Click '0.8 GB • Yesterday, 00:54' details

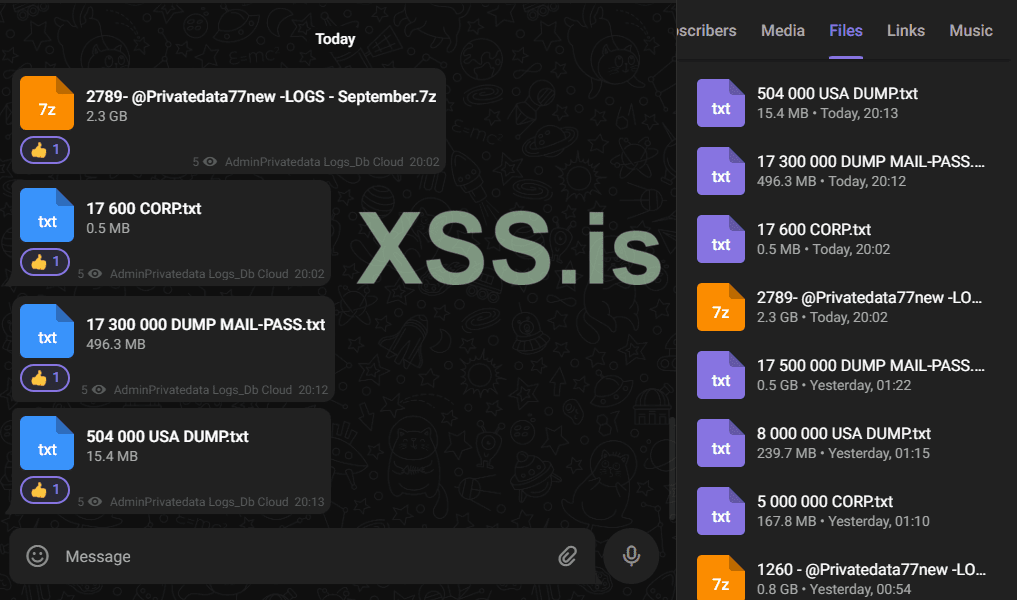834,589
